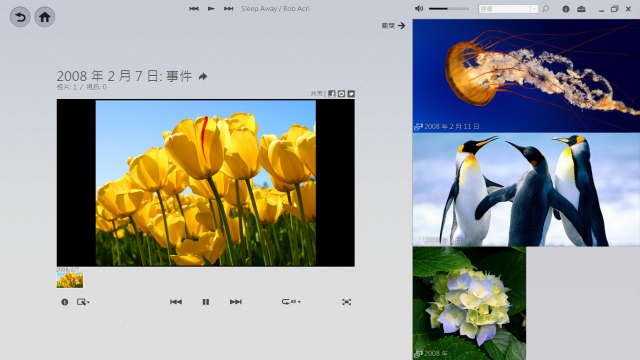Adjust the volume slider
The width and height of the screenshot is (640, 360).
pos(449,9)
